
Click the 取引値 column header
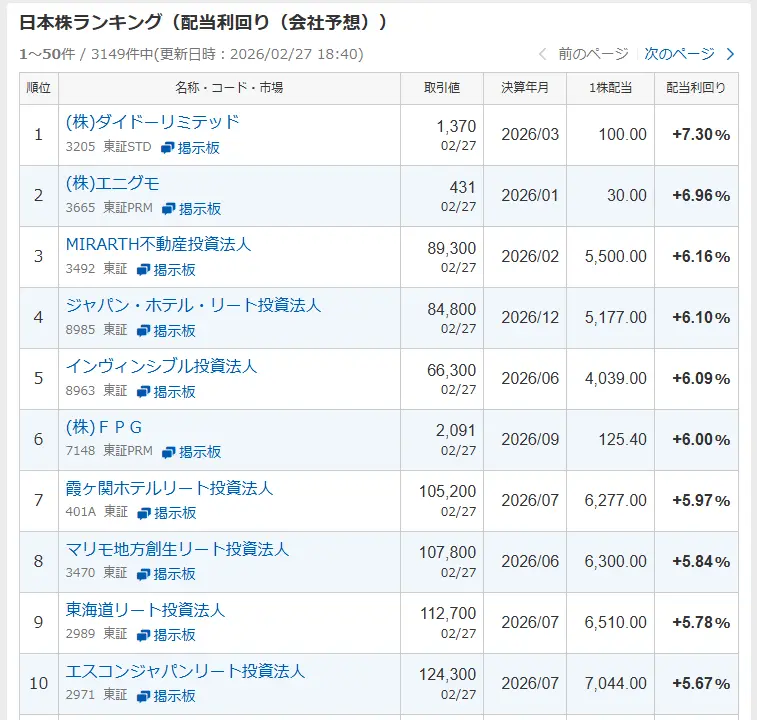click(x=441, y=88)
